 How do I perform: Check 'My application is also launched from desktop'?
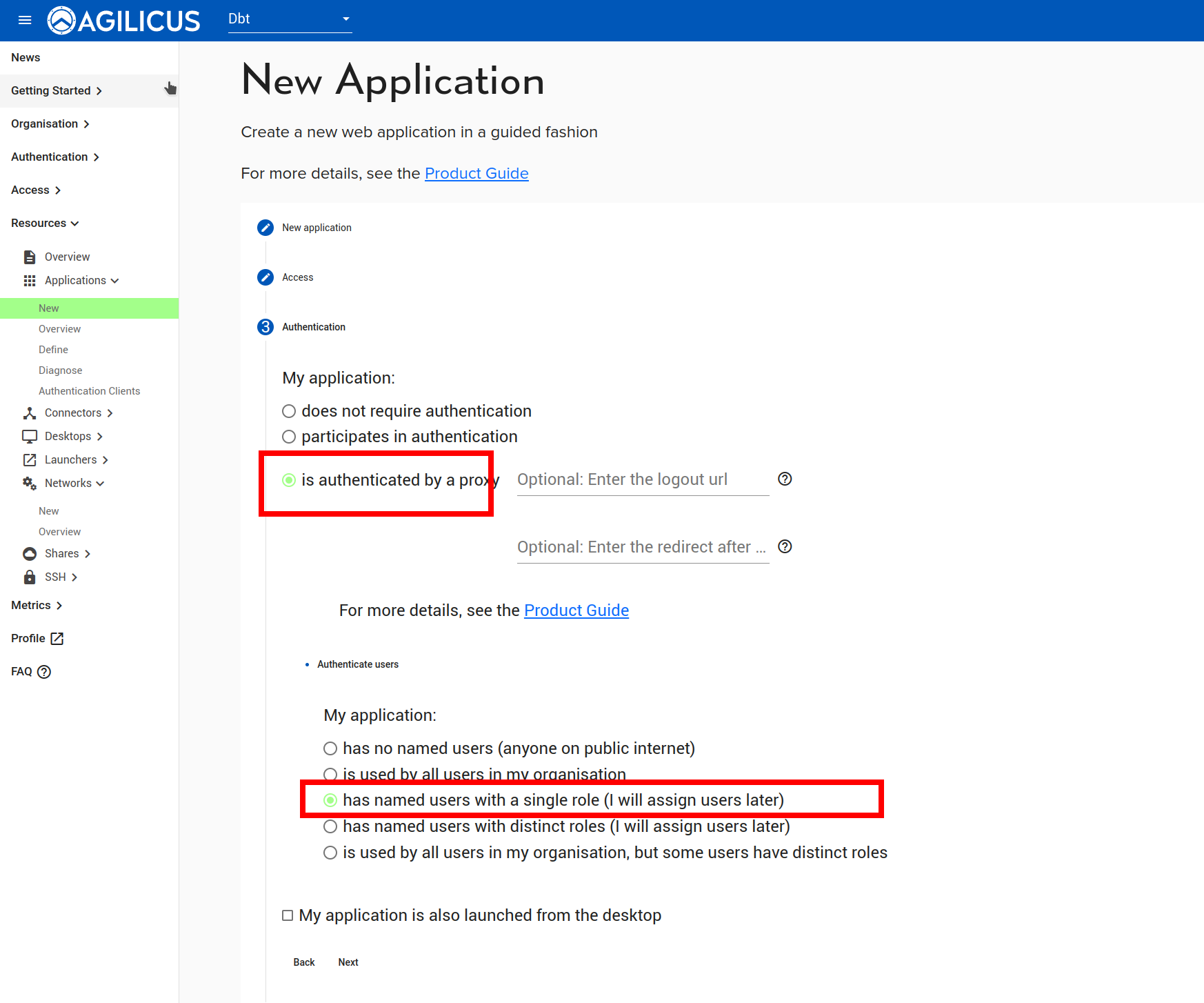(x=288, y=916)
